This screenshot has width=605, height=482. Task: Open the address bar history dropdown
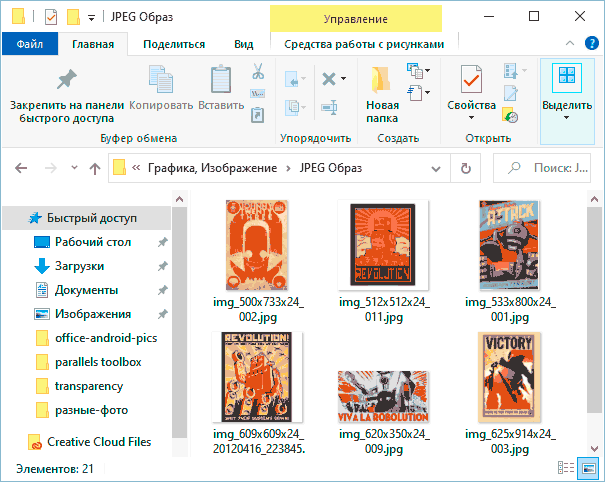click(436, 168)
